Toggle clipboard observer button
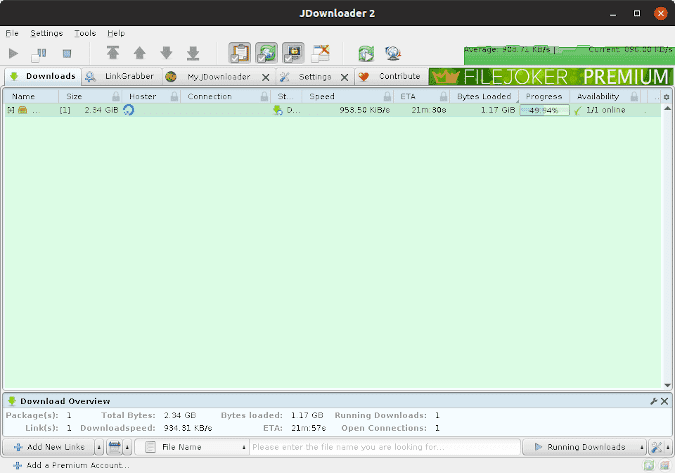 point(239,53)
